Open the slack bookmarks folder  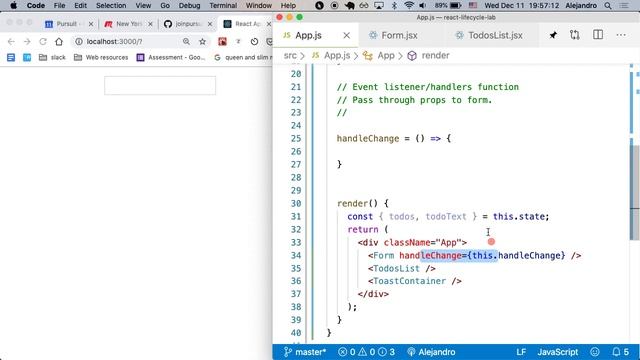52,58
